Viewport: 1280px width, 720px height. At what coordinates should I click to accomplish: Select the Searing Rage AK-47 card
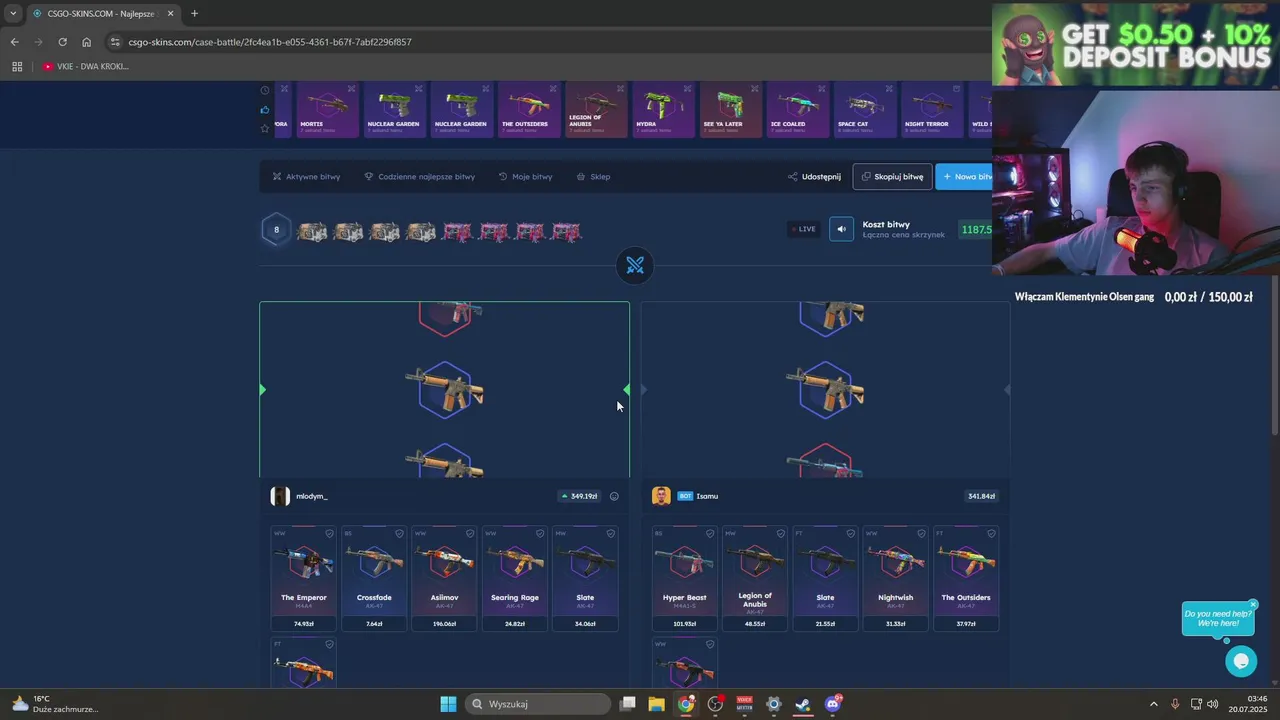(x=515, y=579)
